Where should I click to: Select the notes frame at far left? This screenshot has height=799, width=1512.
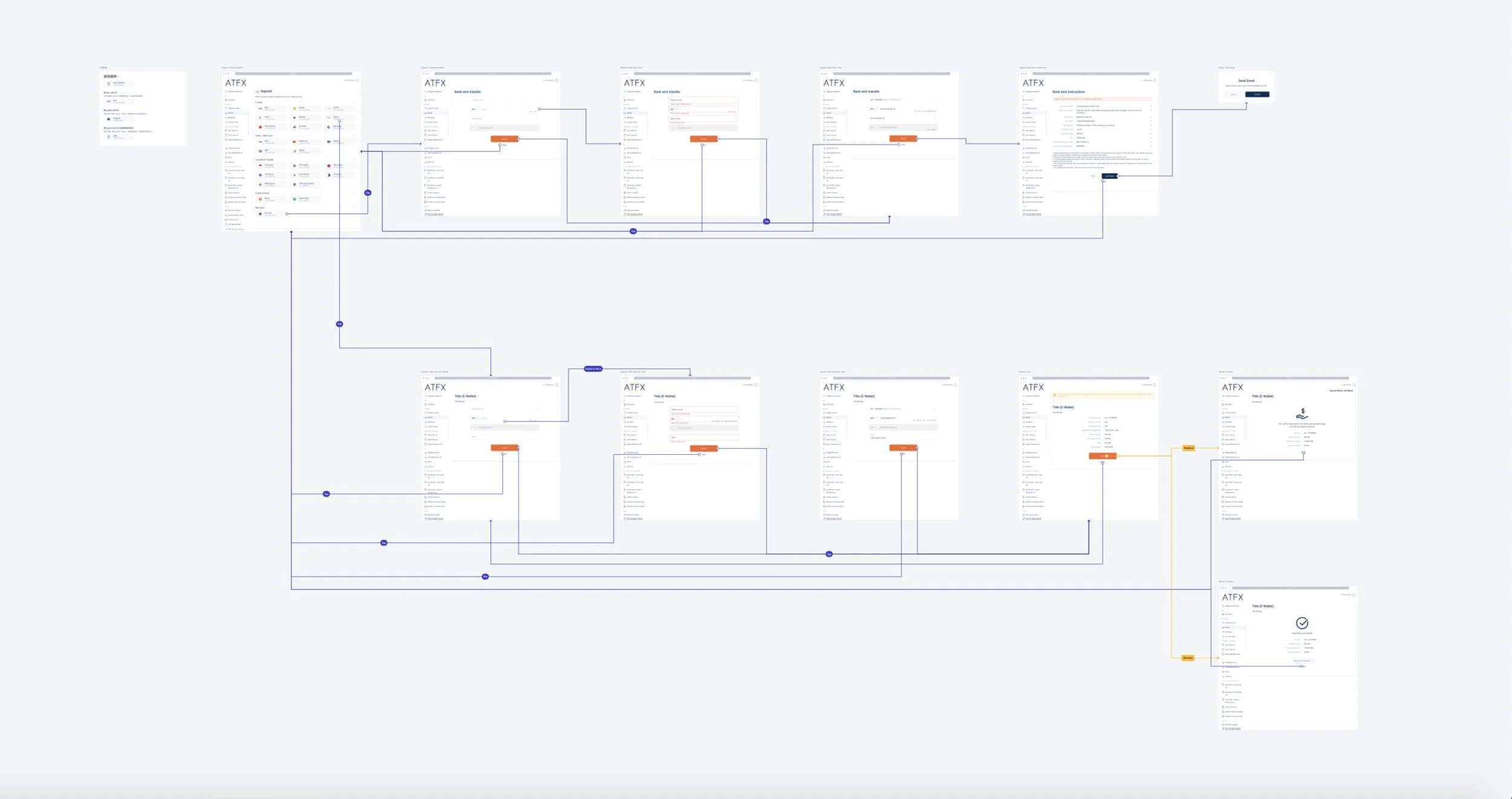pos(143,108)
